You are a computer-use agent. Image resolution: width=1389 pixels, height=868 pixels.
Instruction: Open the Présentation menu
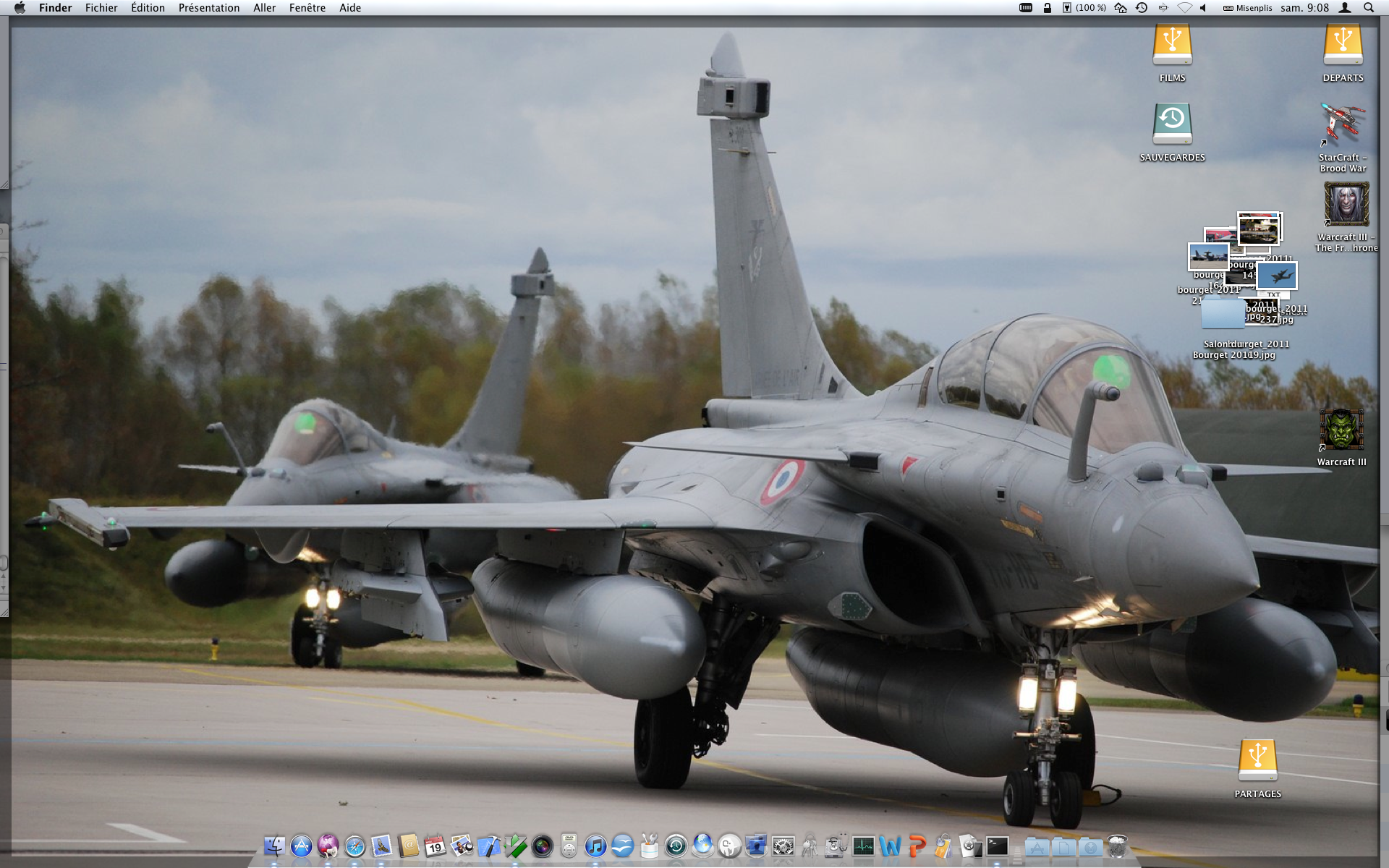tap(208, 8)
